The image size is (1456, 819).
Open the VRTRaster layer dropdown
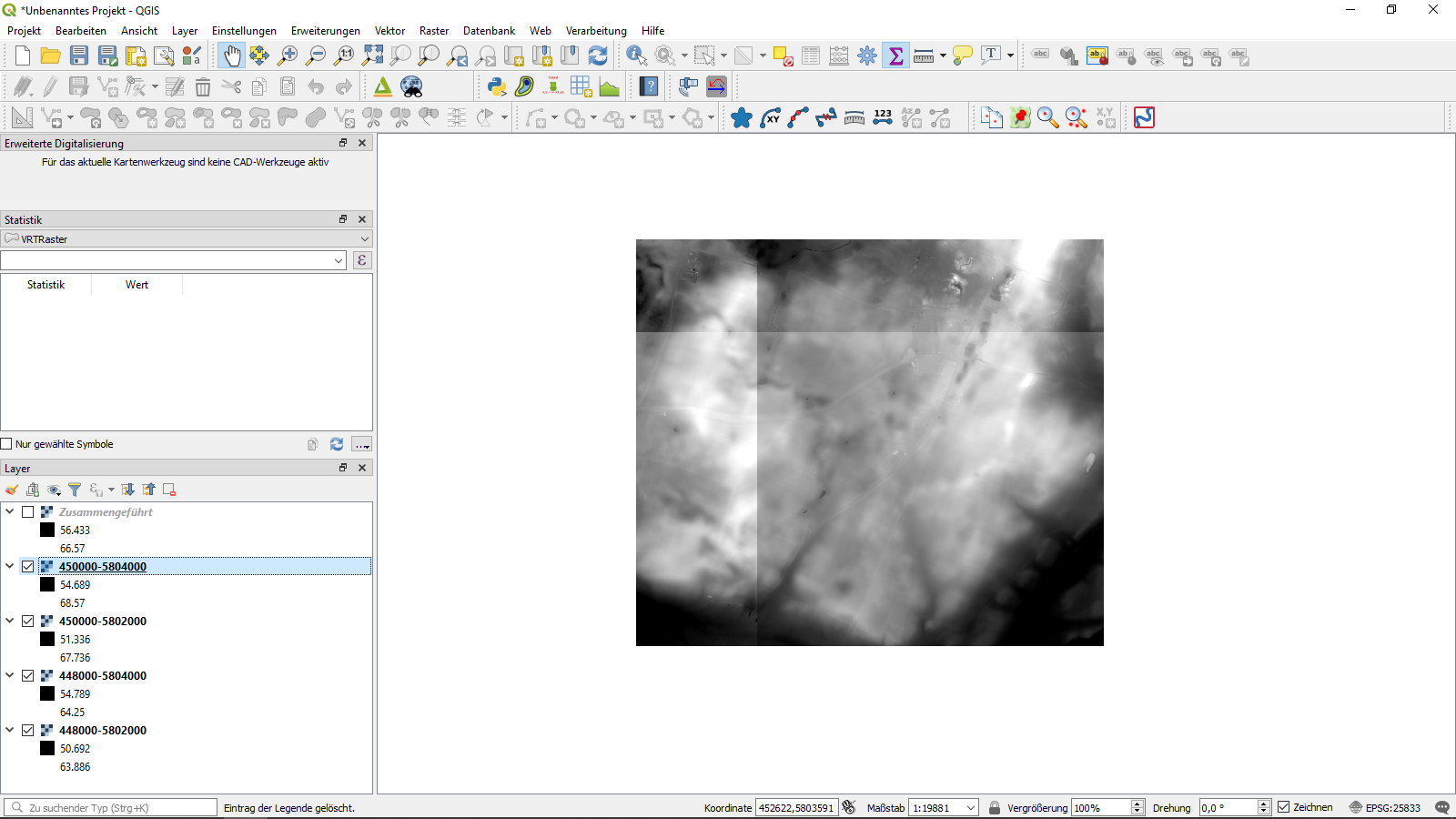(x=187, y=239)
